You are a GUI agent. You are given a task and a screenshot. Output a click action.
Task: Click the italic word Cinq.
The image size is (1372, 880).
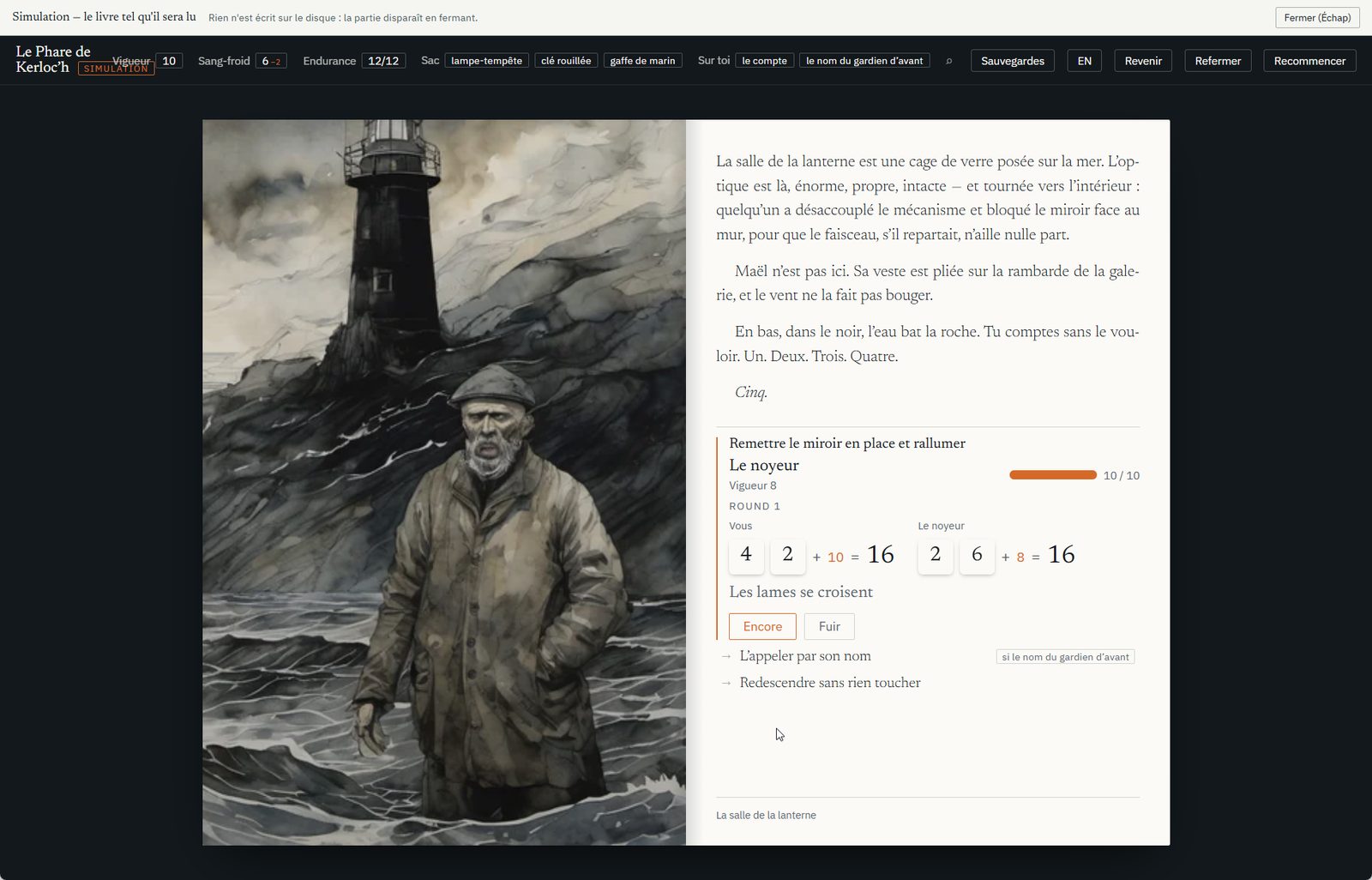(751, 393)
